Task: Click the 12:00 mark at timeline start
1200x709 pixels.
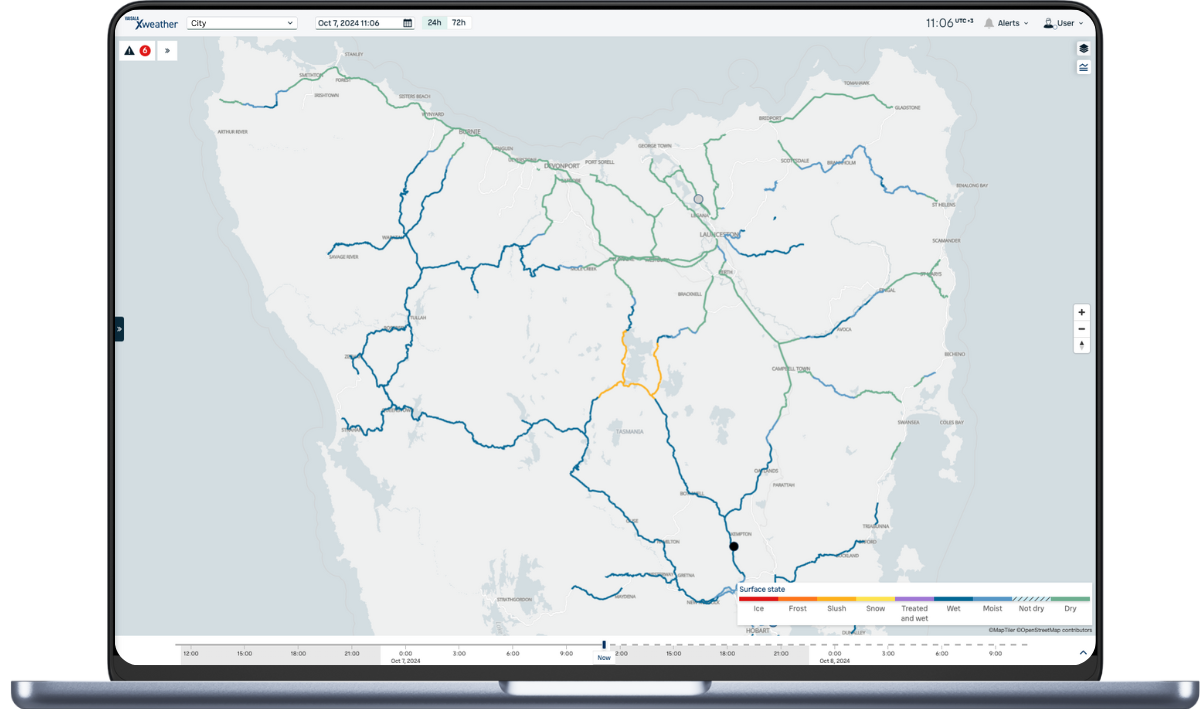Action: tap(190, 653)
